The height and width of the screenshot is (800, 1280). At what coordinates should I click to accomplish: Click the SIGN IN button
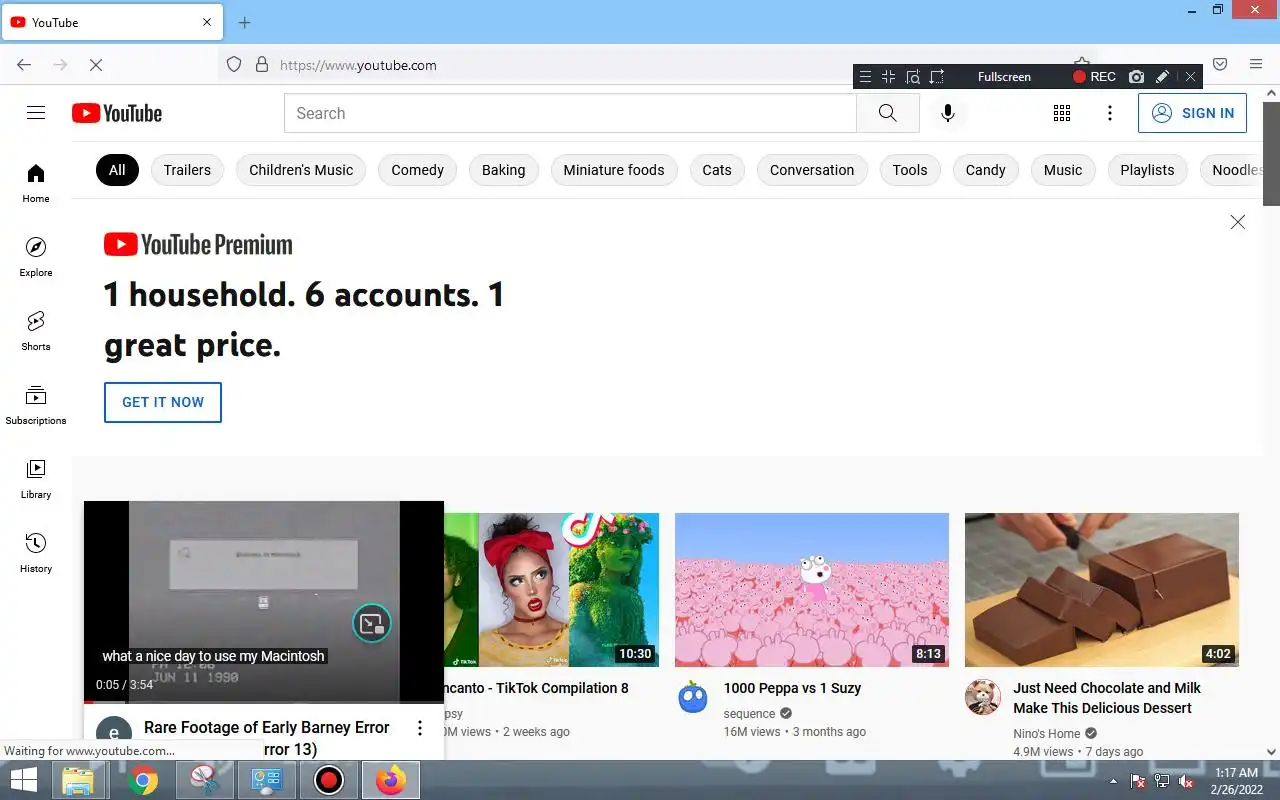click(1193, 113)
